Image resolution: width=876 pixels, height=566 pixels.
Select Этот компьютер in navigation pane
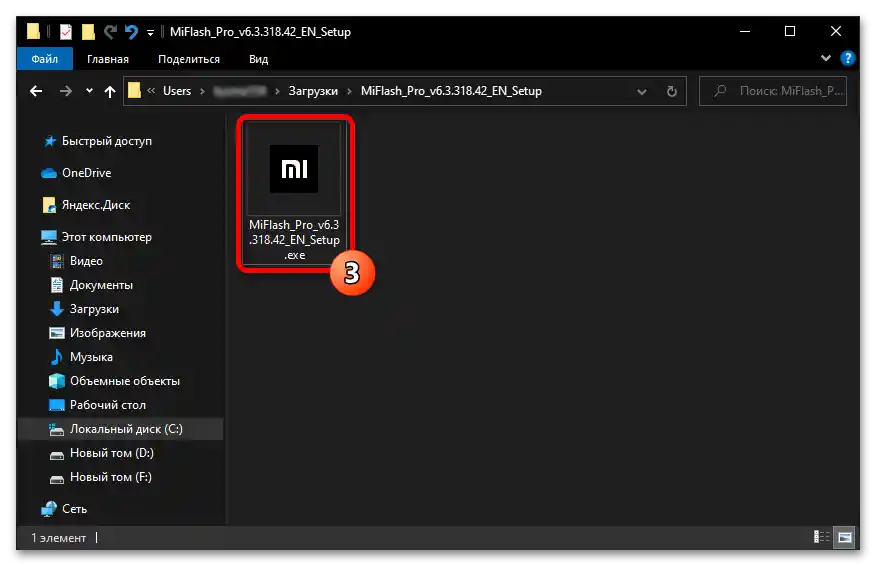tap(107, 237)
